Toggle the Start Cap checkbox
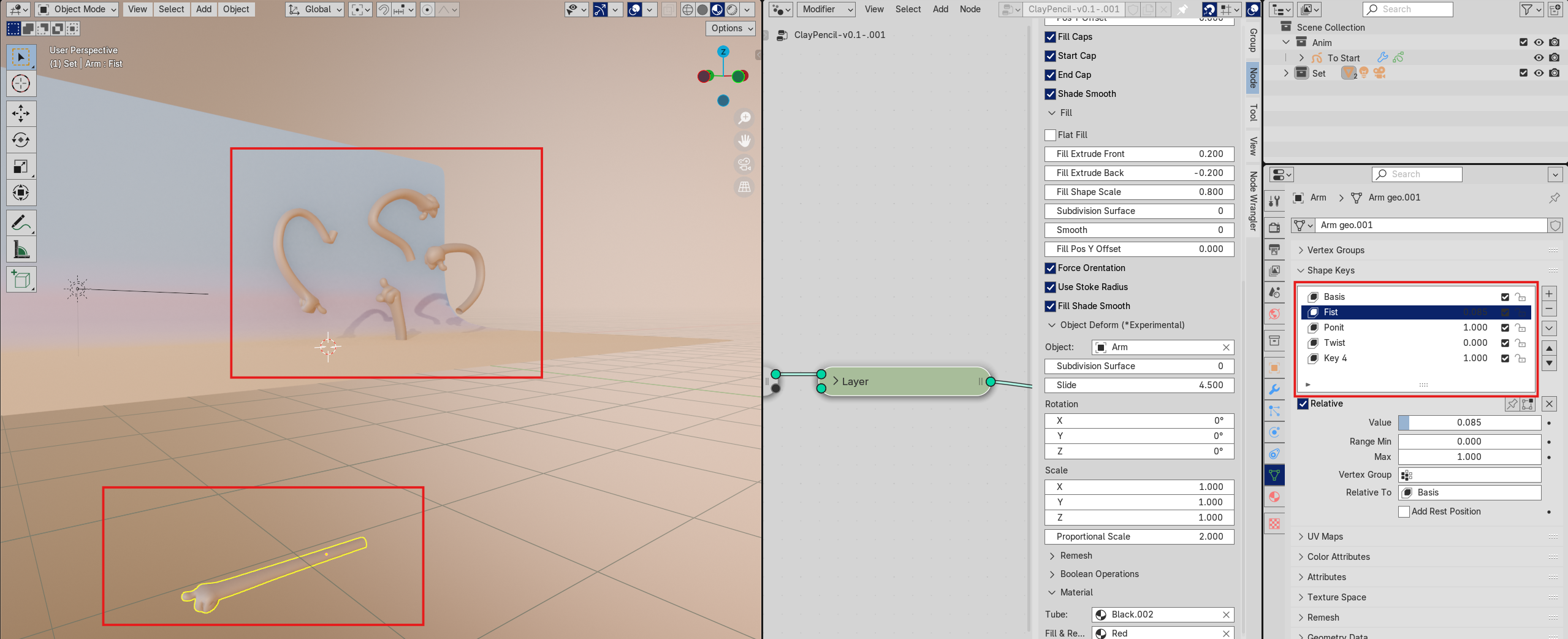 (x=1050, y=56)
